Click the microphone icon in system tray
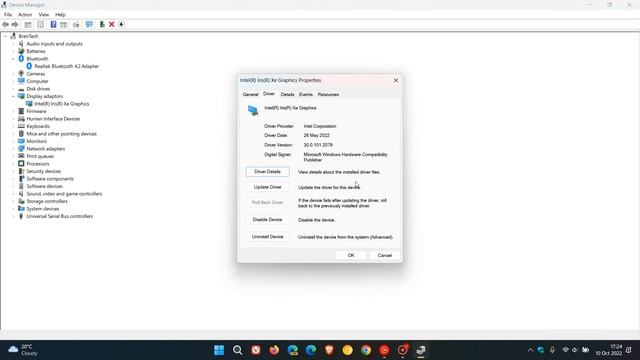This screenshot has width=640, height=360. point(552,350)
